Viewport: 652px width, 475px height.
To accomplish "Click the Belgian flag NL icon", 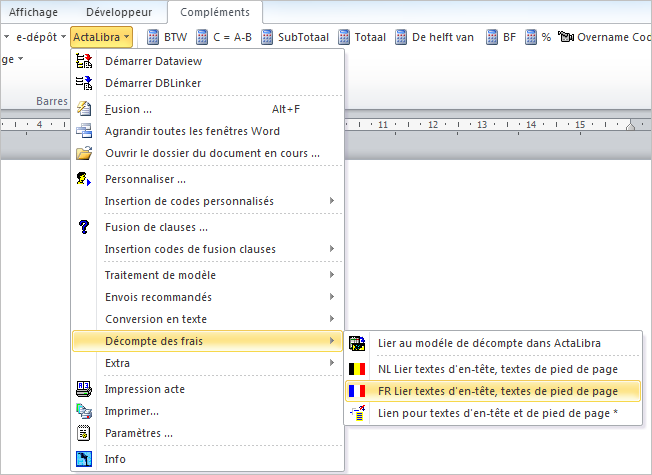I will [357, 369].
